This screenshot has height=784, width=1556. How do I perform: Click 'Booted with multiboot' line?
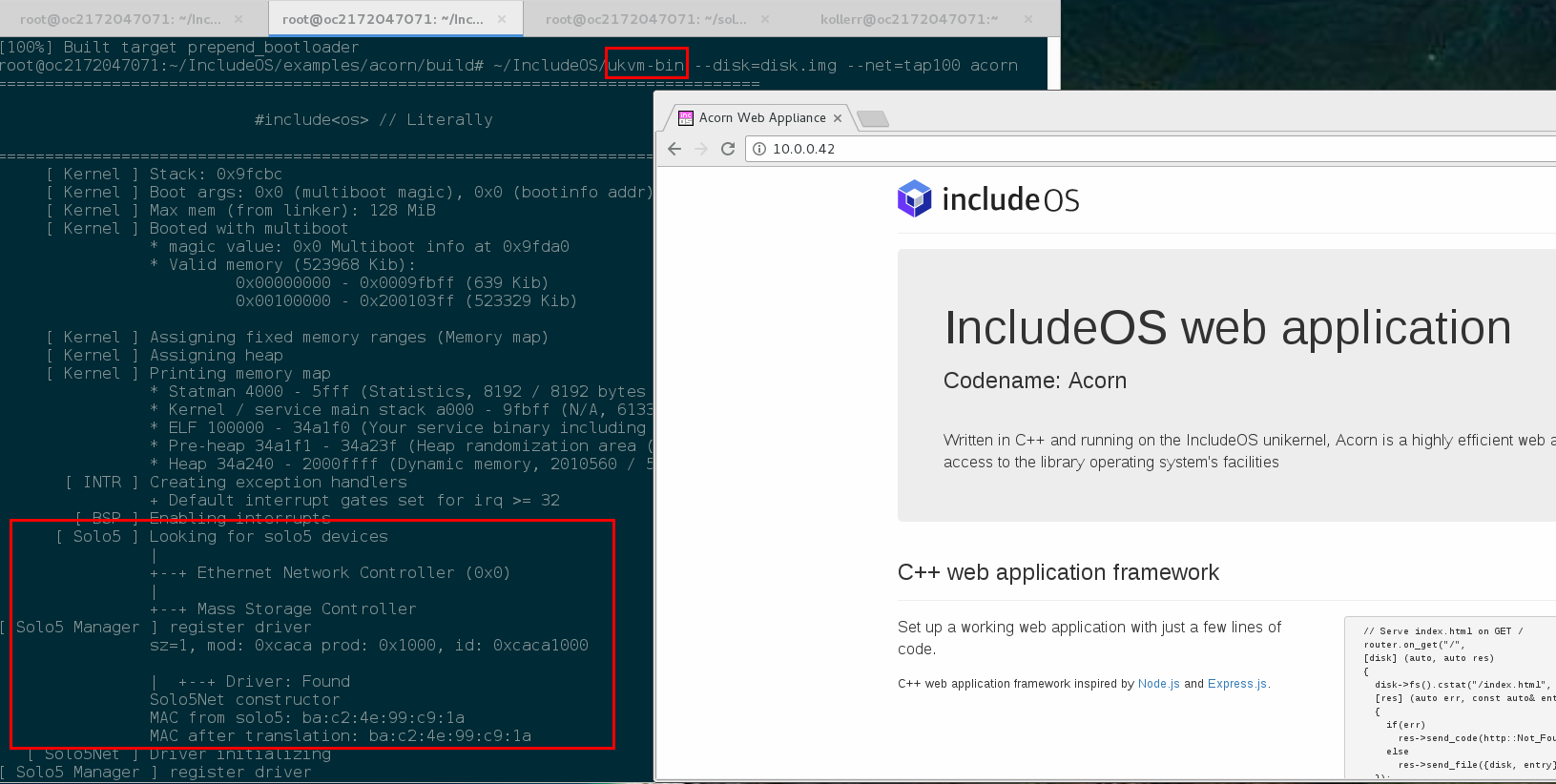click(249, 228)
